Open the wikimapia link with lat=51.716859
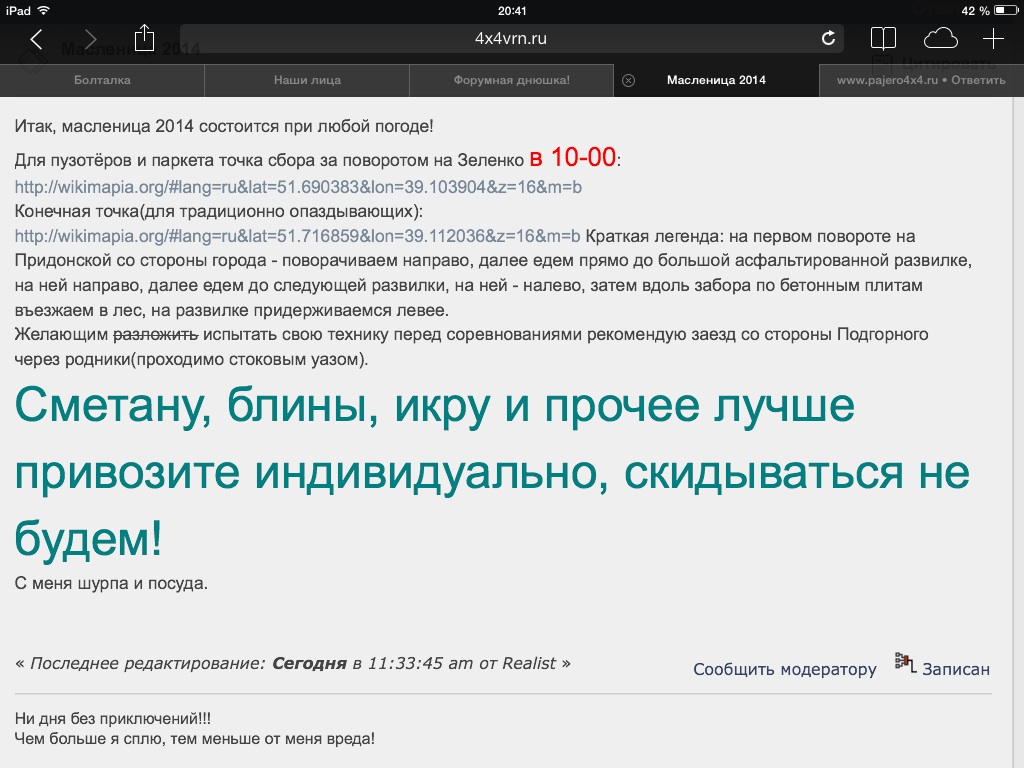This screenshot has height=768, width=1024. coord(297,236)
